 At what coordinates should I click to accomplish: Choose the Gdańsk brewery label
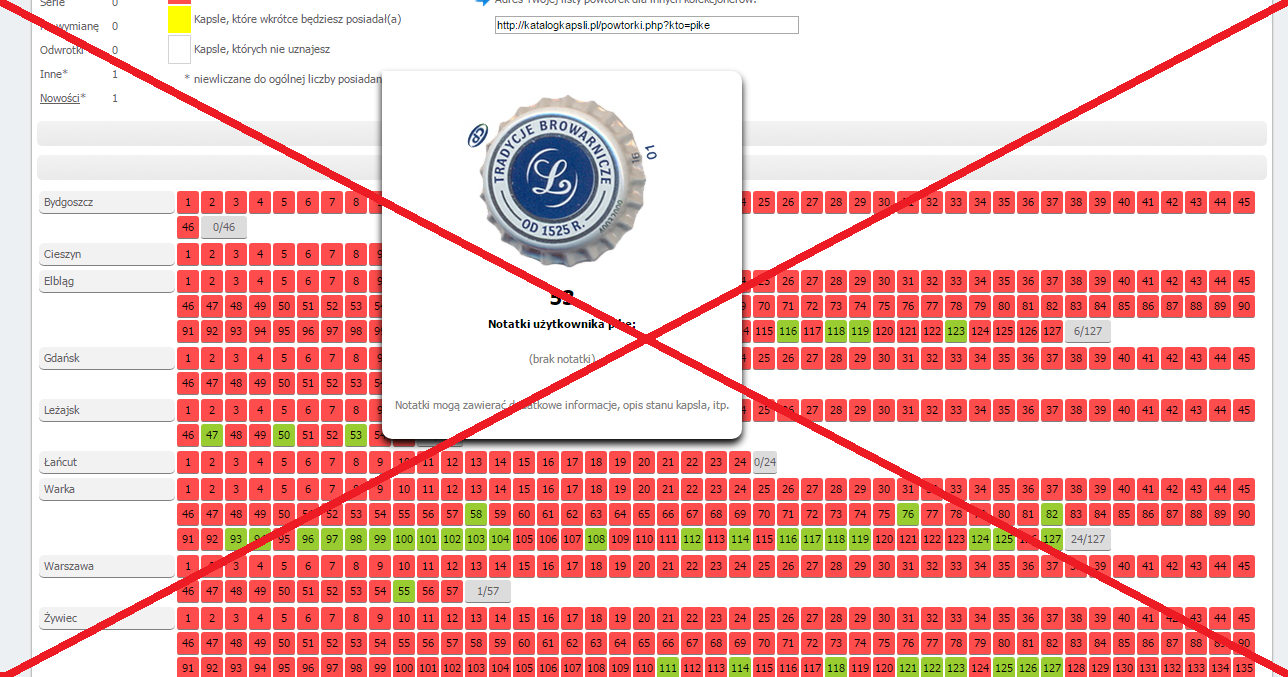point(107,358)
